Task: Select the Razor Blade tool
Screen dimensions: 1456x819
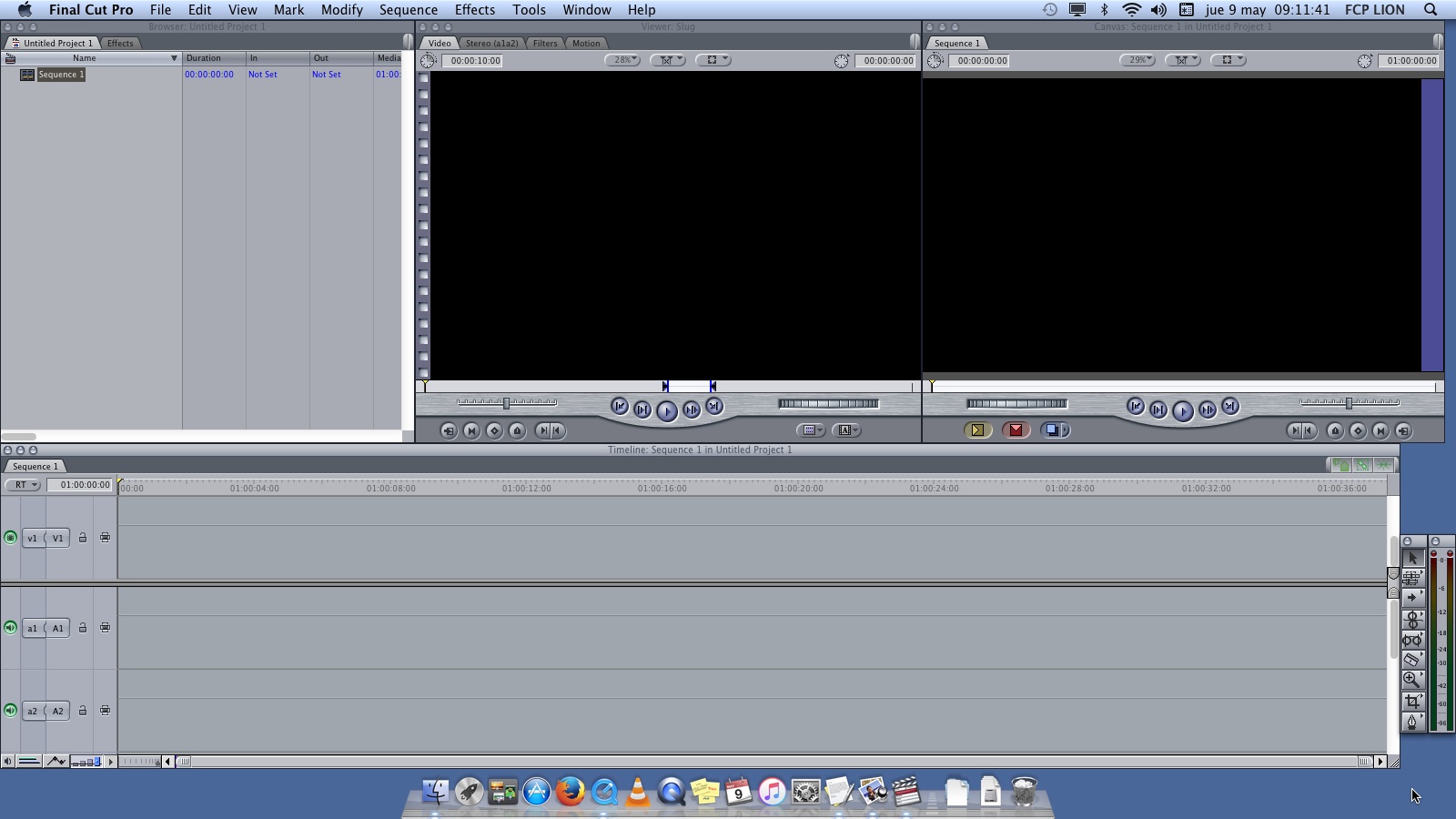Action: (x=1412, y=660)
